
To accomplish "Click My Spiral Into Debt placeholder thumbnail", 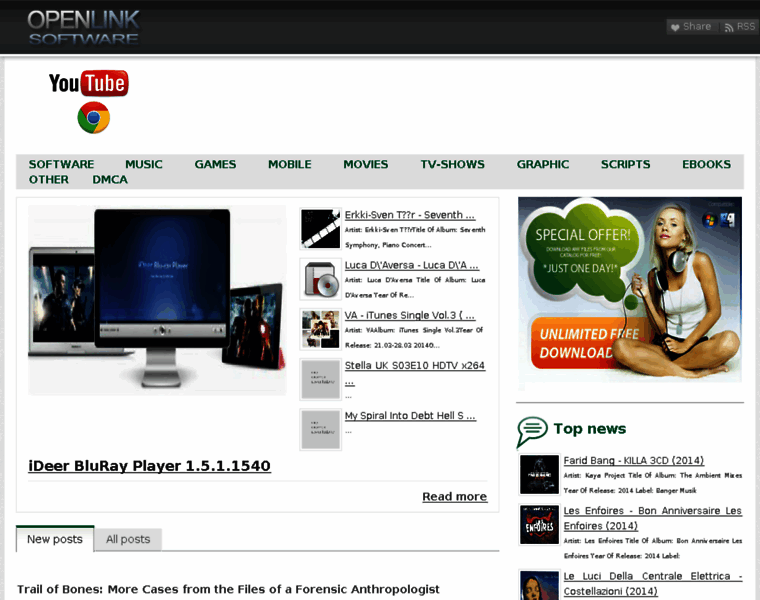I will click(x=320, y=430).
